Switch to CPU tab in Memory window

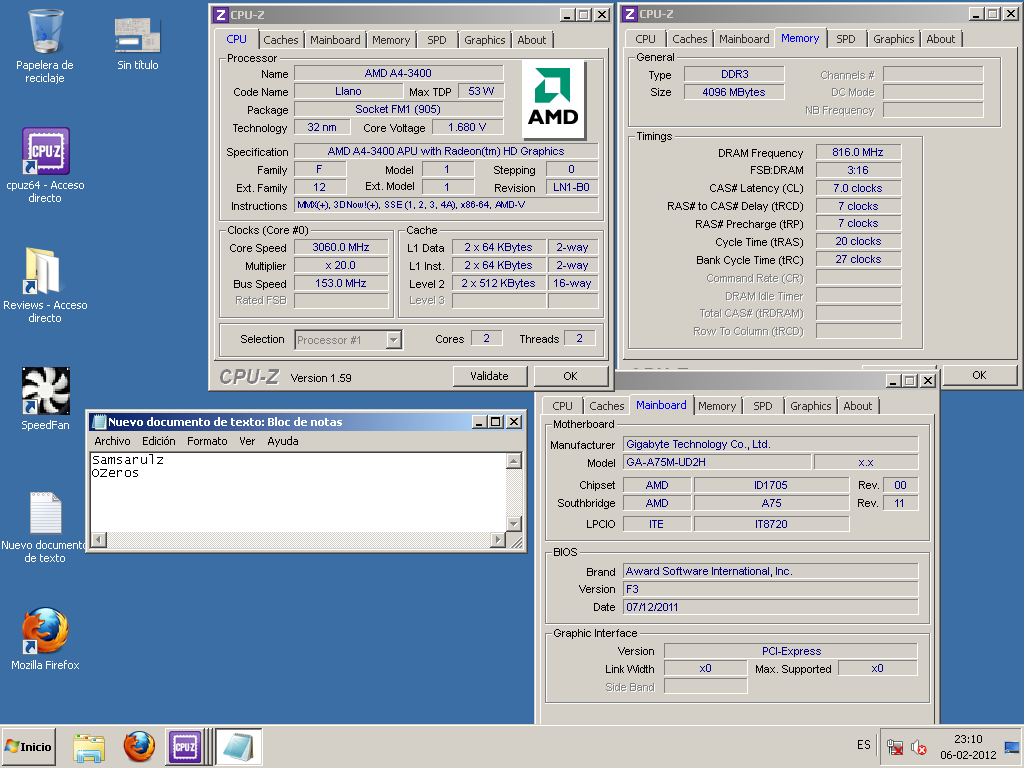(645, 39)
